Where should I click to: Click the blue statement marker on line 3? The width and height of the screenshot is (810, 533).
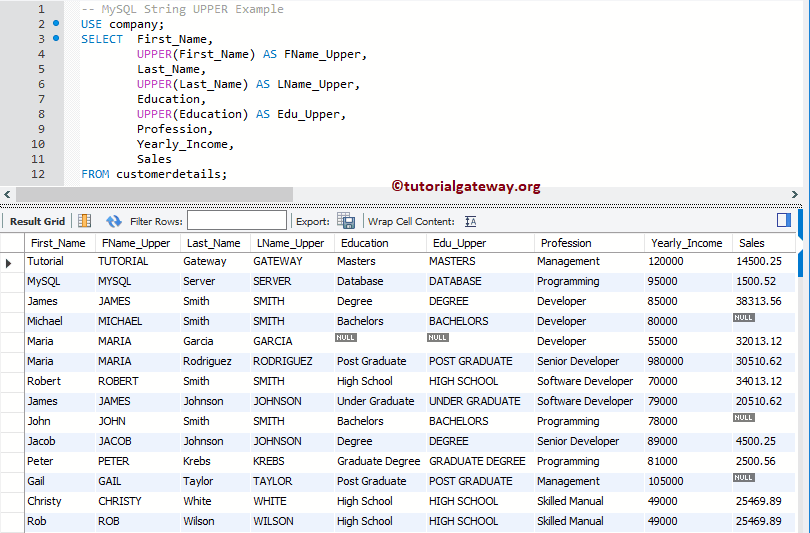(56, 38)
